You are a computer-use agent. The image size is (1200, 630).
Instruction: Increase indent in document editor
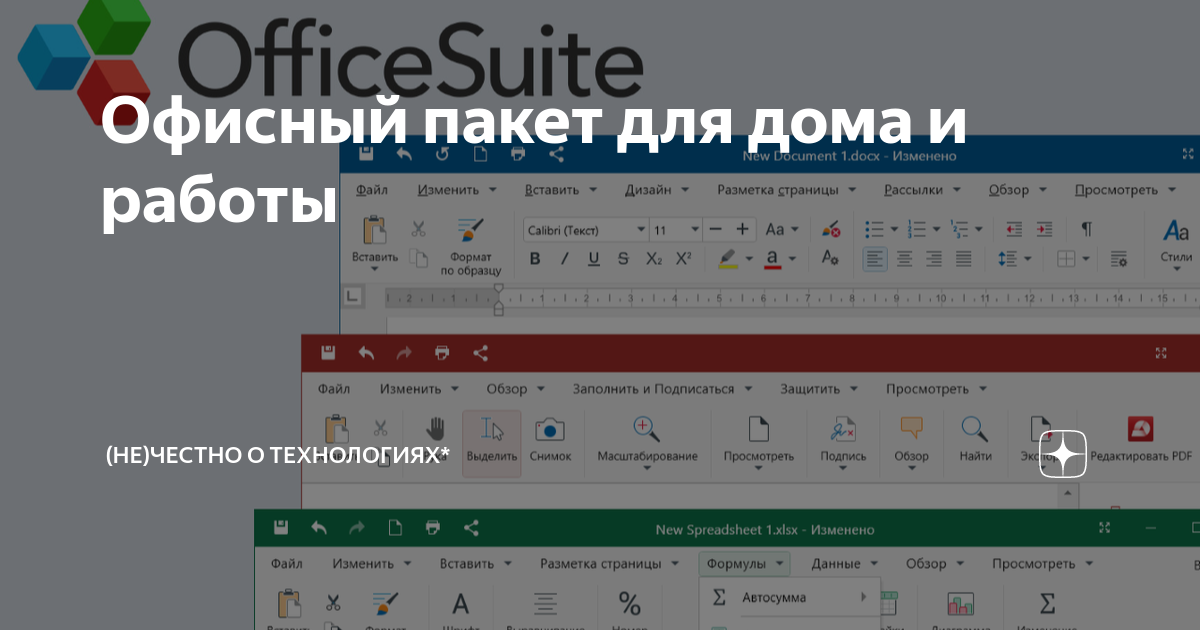[x=1044, y=229]
